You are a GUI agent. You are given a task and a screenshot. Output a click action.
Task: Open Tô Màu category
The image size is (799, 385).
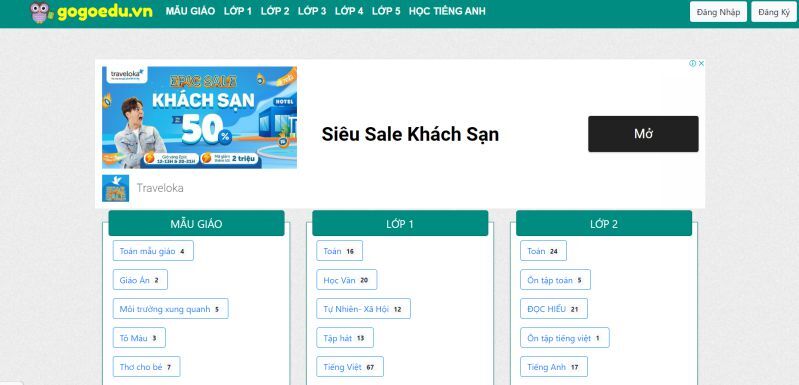pyautogui.click(x=139, y=338)
